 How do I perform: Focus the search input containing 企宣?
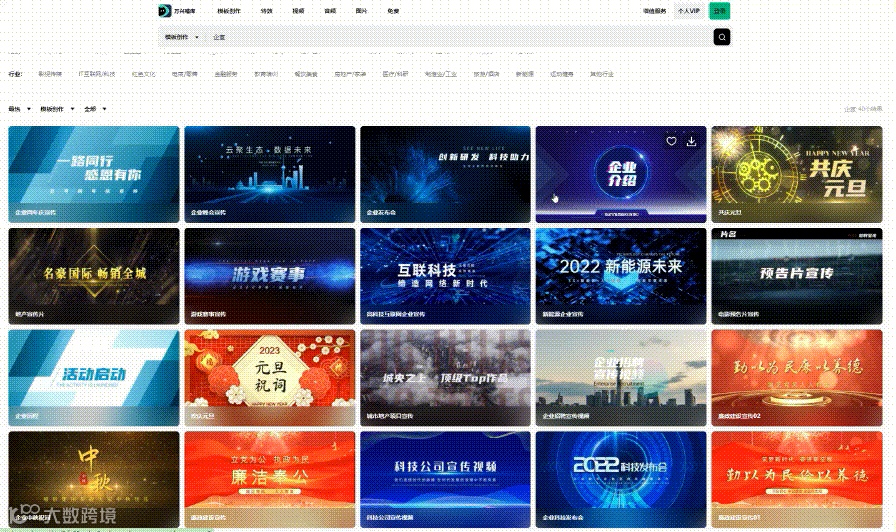[457, 37]
